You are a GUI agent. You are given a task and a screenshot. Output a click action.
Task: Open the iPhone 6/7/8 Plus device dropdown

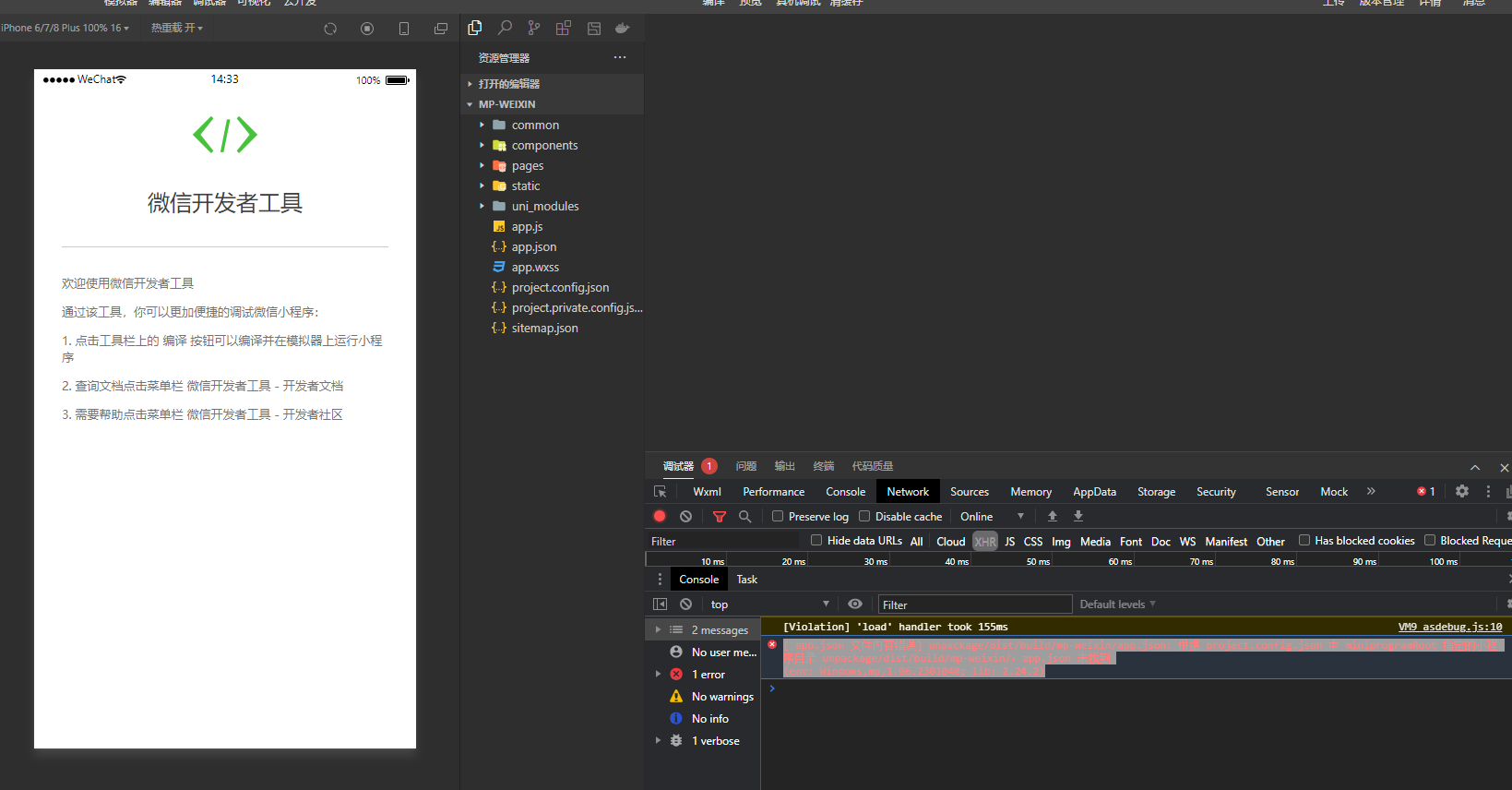click(x=65, y=28)
